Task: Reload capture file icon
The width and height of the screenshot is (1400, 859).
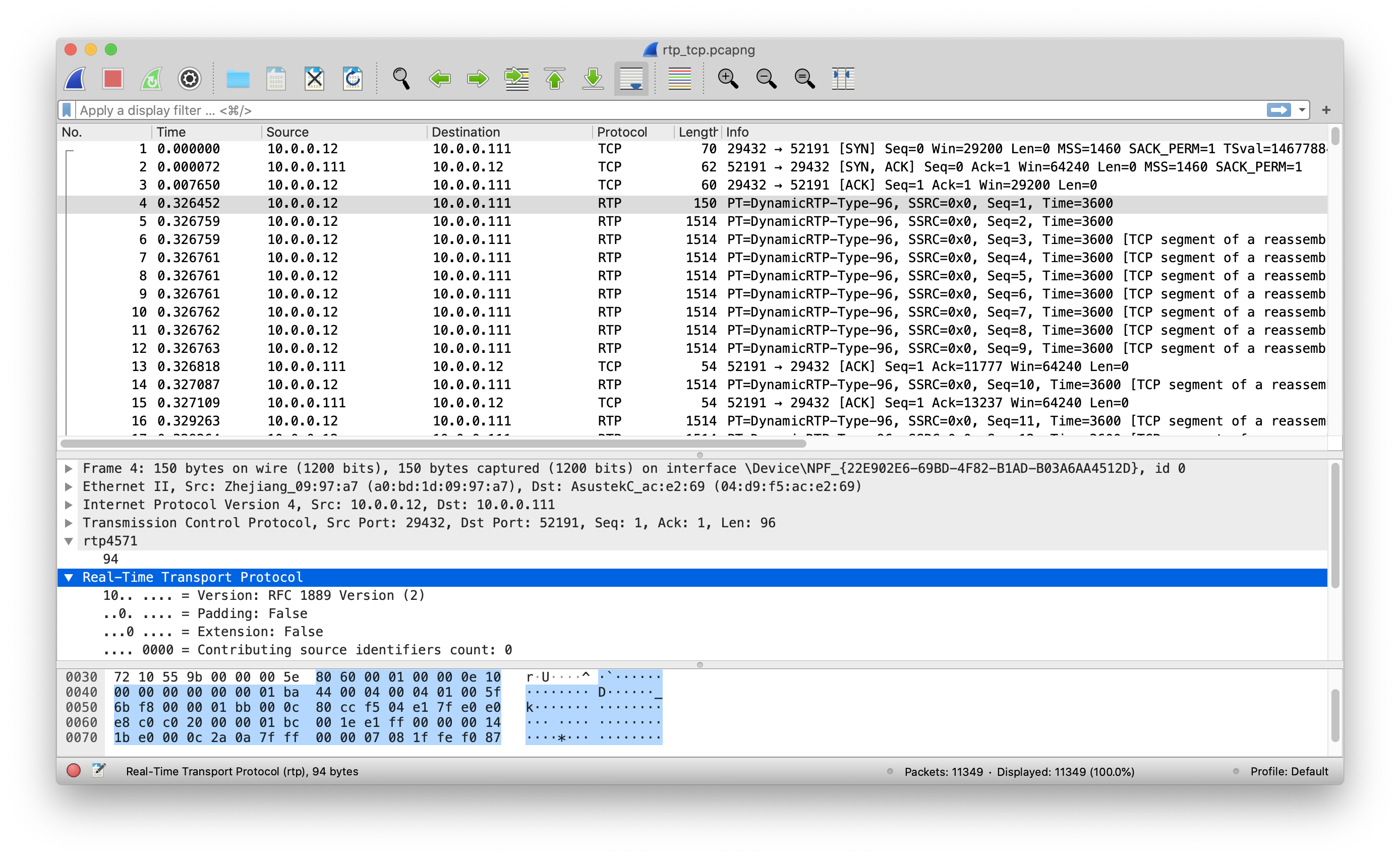Action: coord(353,79)
